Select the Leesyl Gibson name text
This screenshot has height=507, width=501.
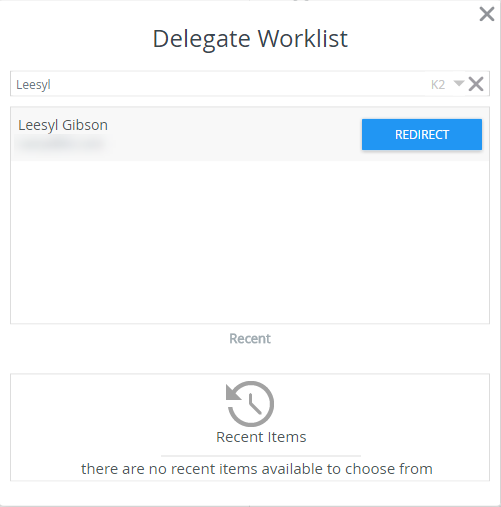pyautogui.click(x=63, y=125)
